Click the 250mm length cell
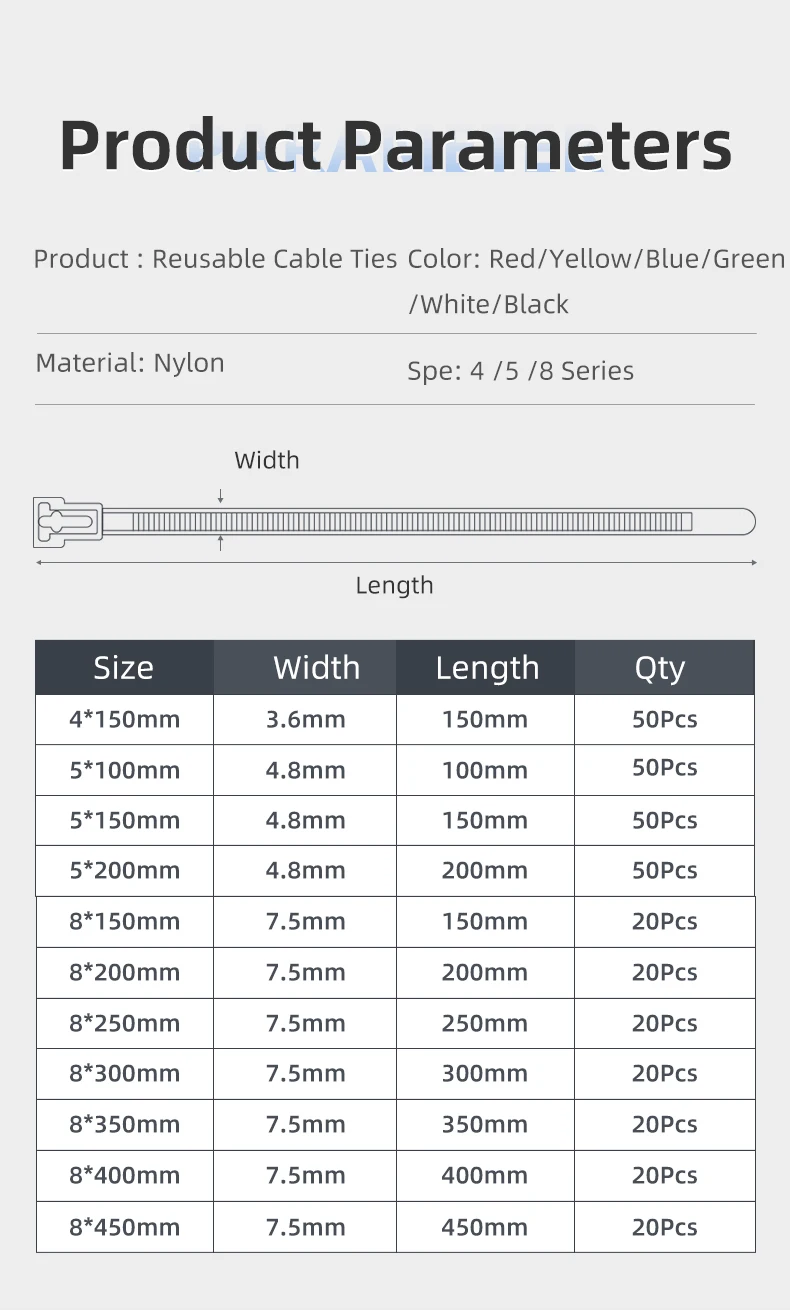790x1314 pixels. 486,1023
